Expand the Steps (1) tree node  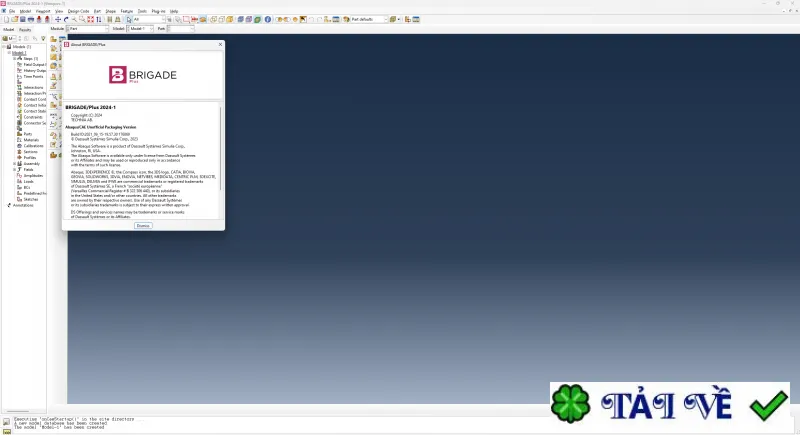(14, 59)
